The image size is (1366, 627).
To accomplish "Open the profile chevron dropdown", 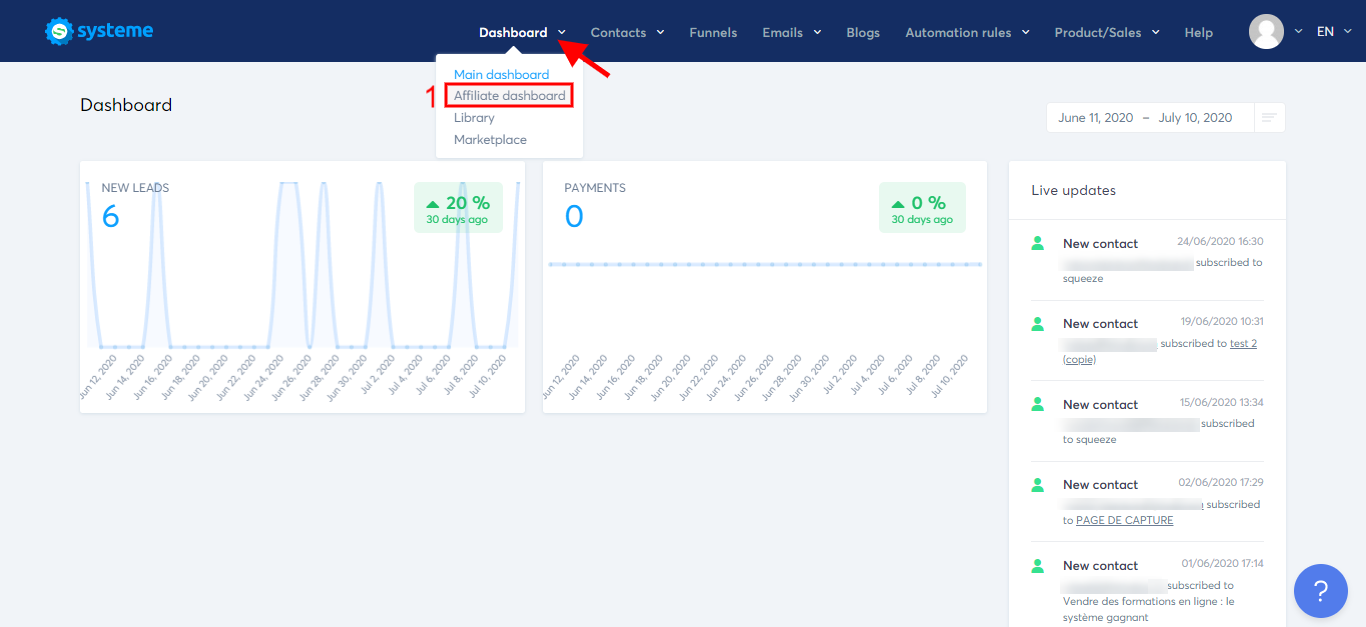I will 1299,31.
